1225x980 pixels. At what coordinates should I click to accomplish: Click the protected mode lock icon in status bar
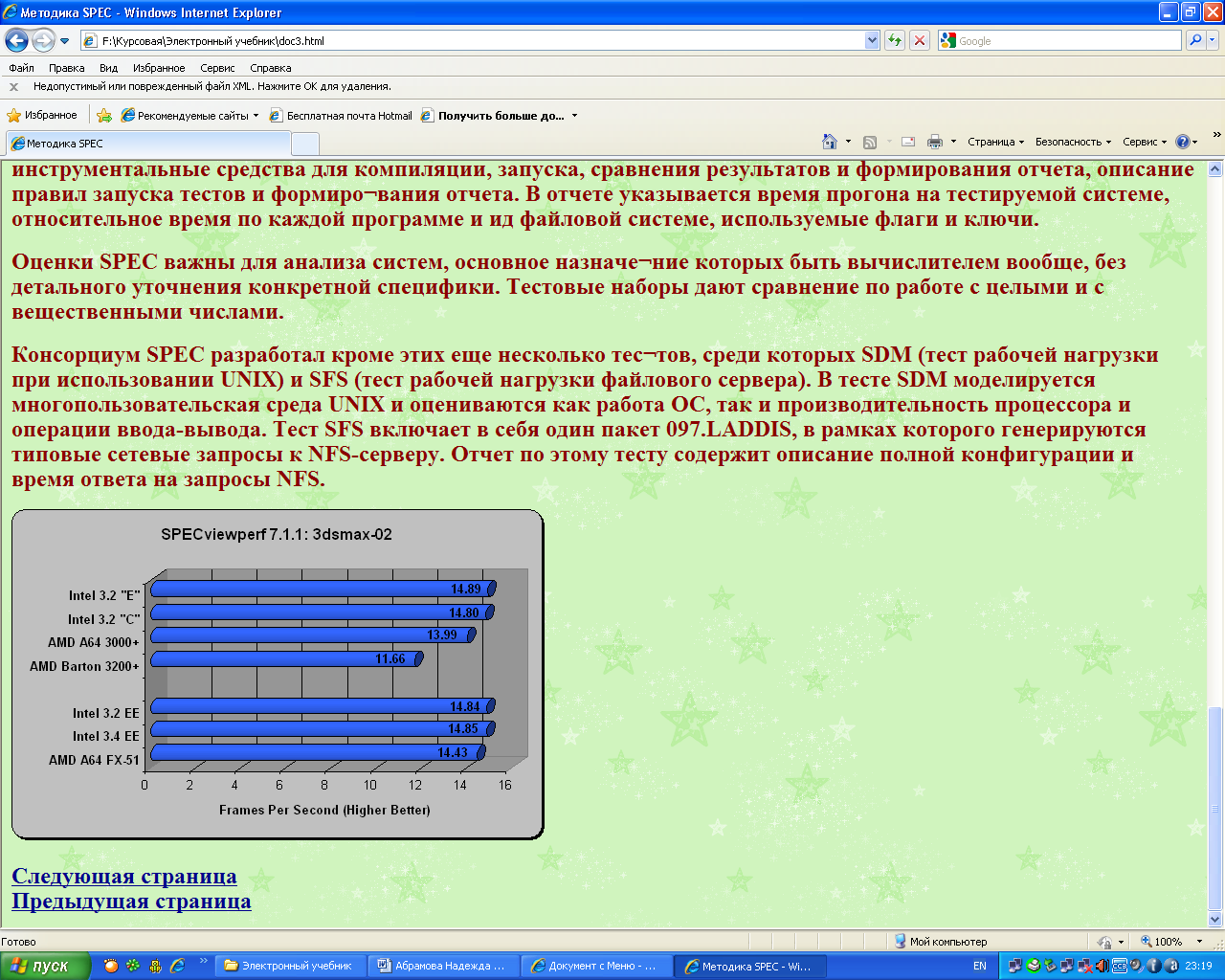[x=1105, y=942]
